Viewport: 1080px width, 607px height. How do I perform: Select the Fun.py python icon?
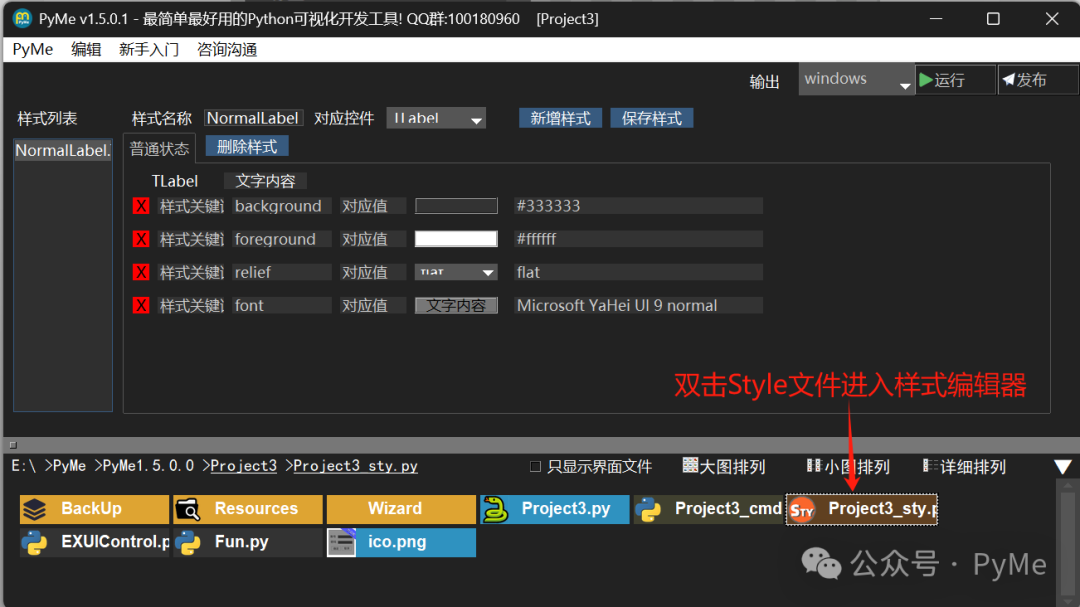point(187,542)
